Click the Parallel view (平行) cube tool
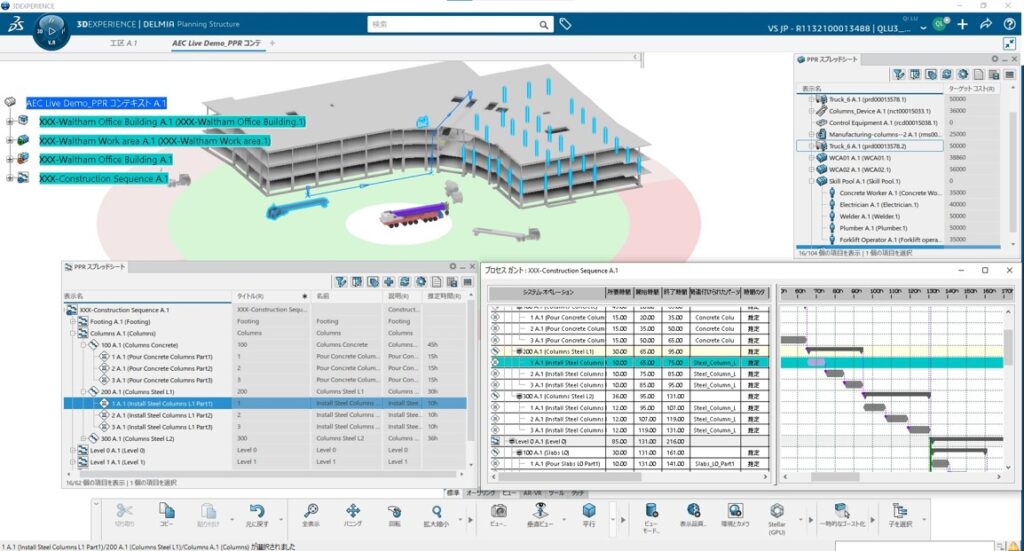Viewport: 1024px width, 551px height. pos(589,514)
